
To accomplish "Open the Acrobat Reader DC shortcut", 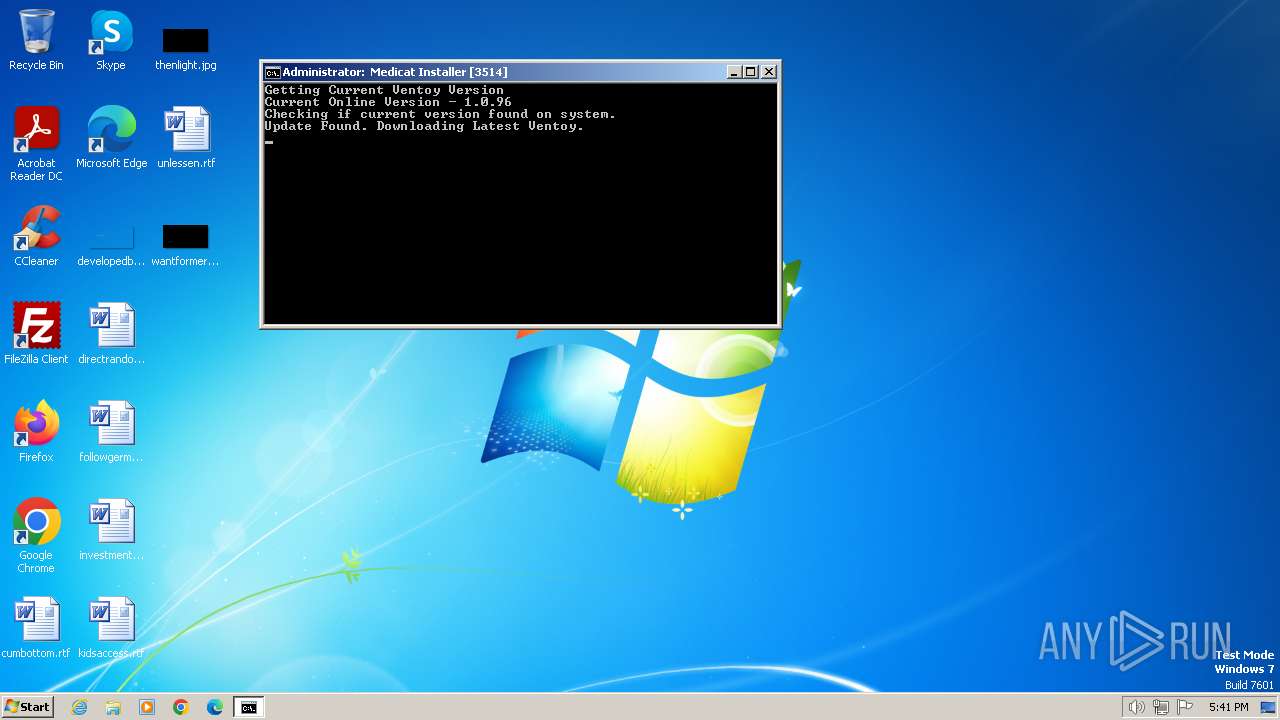I will click(x=37, y=144).
